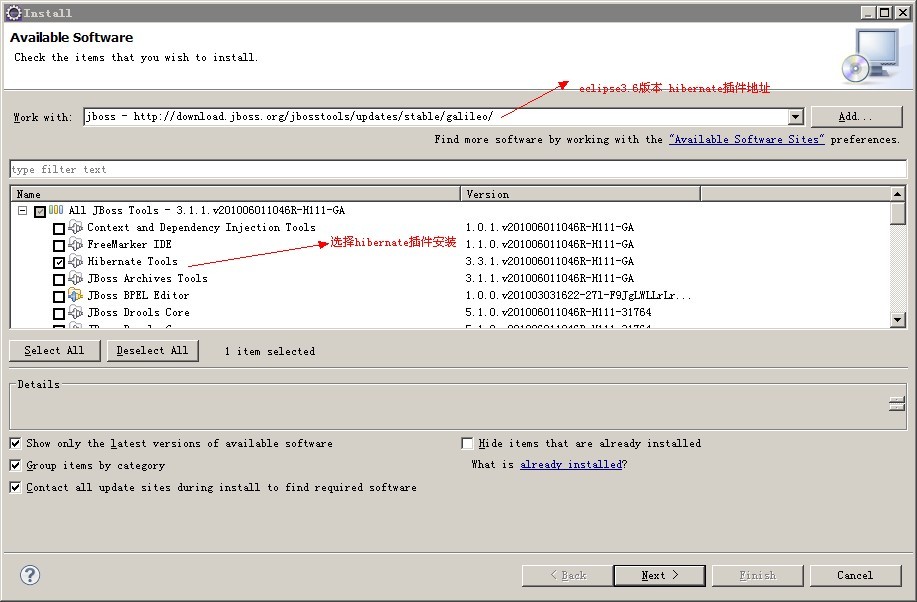Click the JBoss Archives Tools icon
Image resolution: width=917 pixels, height=602 pixels.
point(75,278)
